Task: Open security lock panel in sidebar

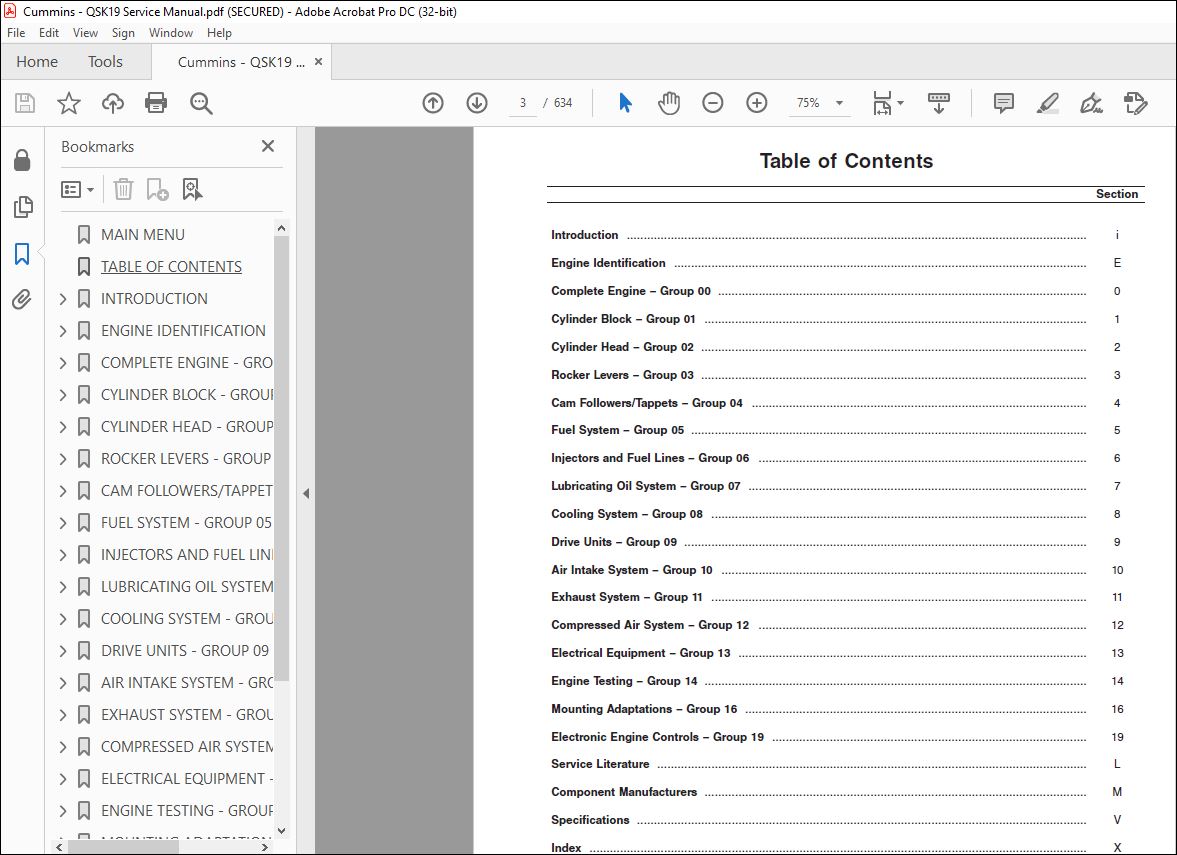Action: pos(23,160)
